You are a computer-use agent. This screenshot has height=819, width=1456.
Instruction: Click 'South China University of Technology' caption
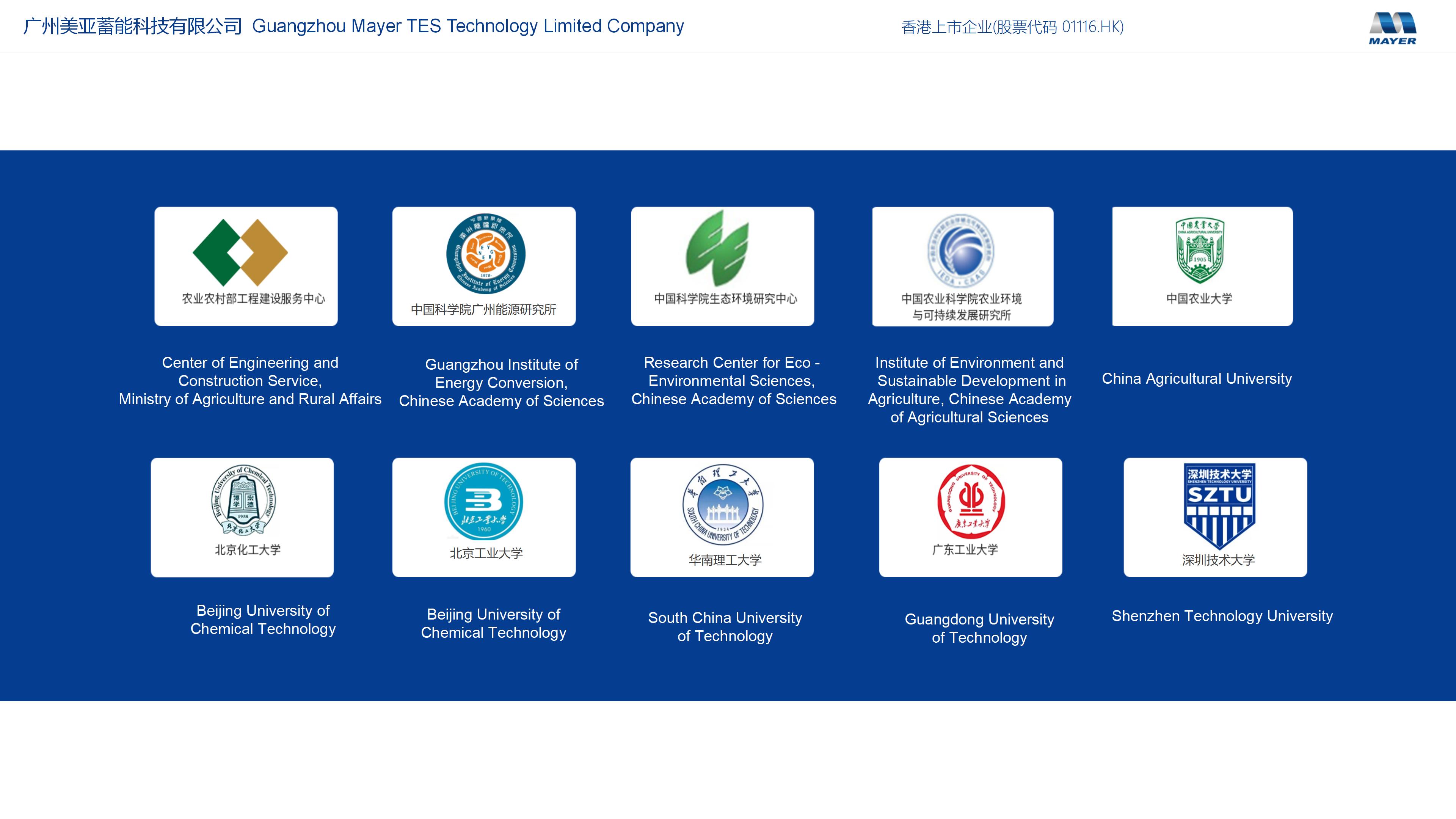[725, 627]
